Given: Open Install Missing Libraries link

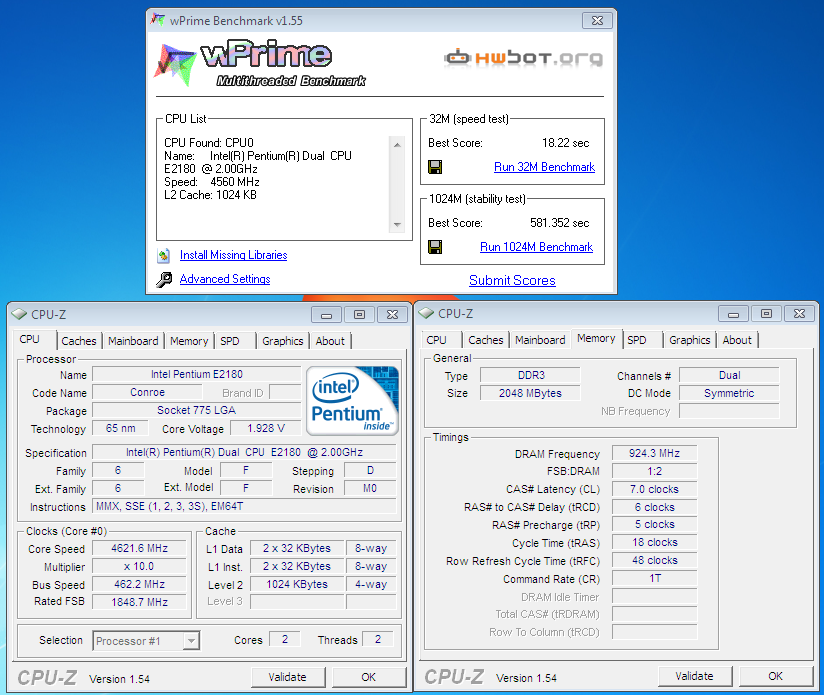Looking at the screenshot, I should click(233, 255).
